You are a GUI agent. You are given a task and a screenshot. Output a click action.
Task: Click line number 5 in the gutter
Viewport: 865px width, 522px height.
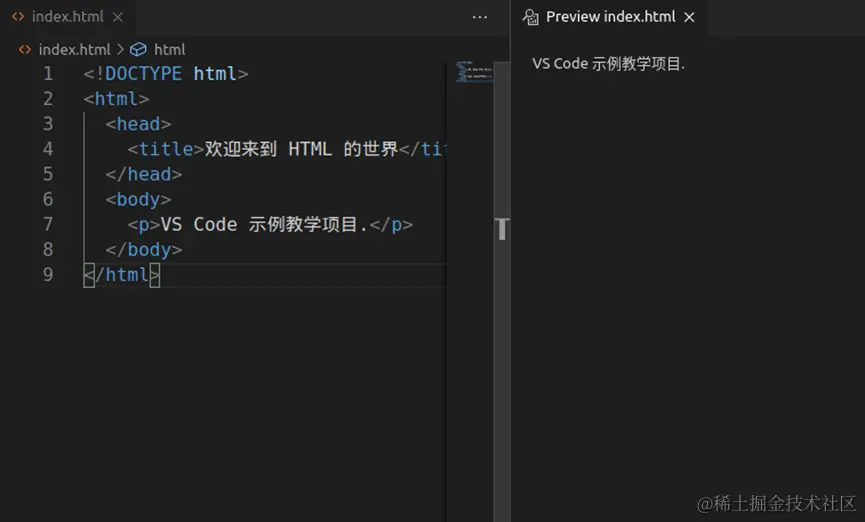click(x=49, y=174)
